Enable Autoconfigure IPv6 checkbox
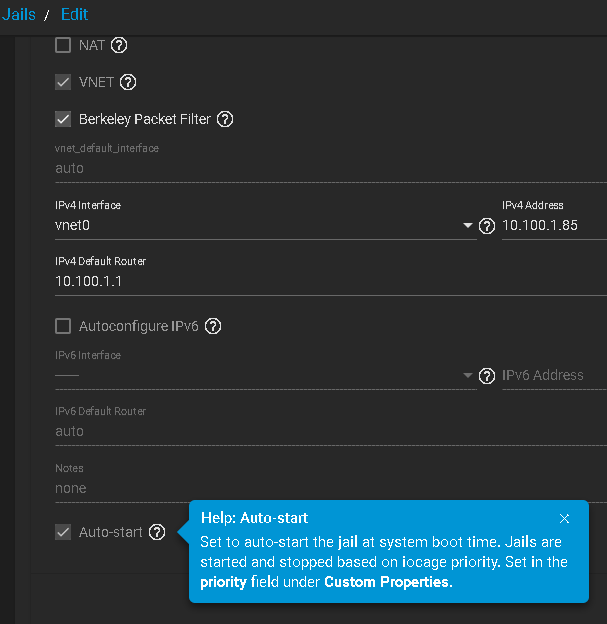The image size is (607, 624). 63,326
